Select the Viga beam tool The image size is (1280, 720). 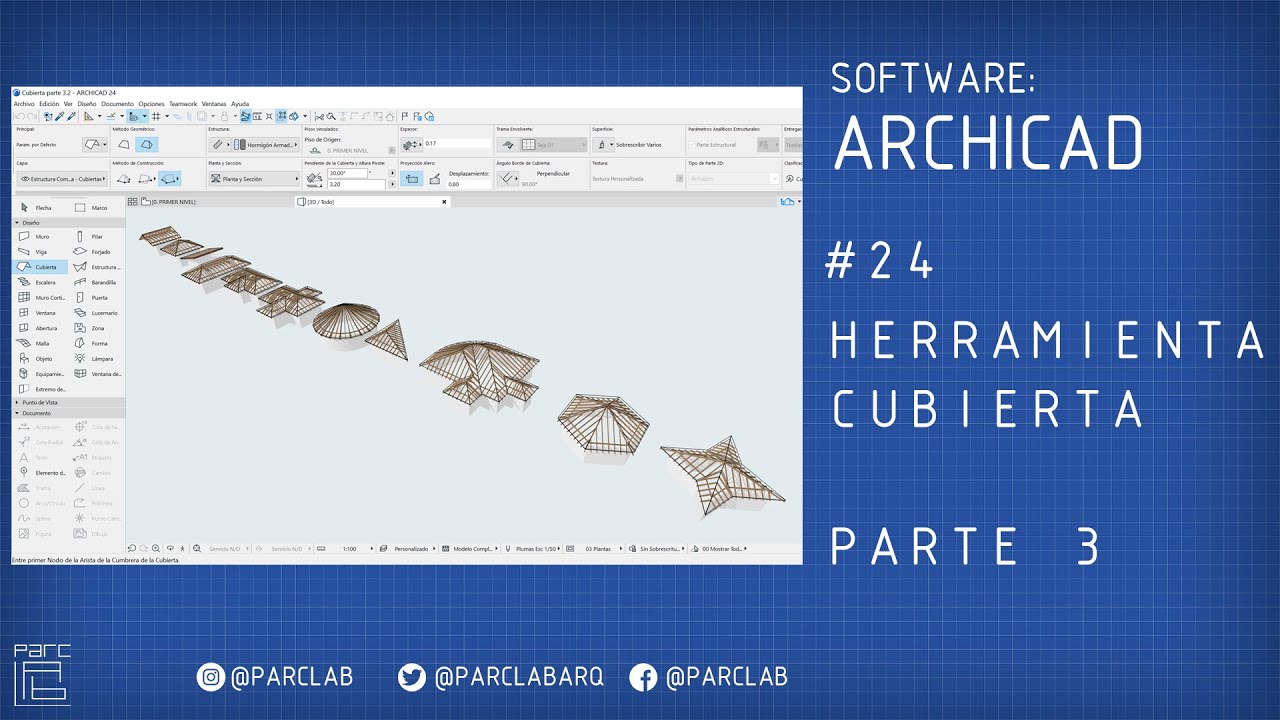pyautogui.click(x=40, y=252)
